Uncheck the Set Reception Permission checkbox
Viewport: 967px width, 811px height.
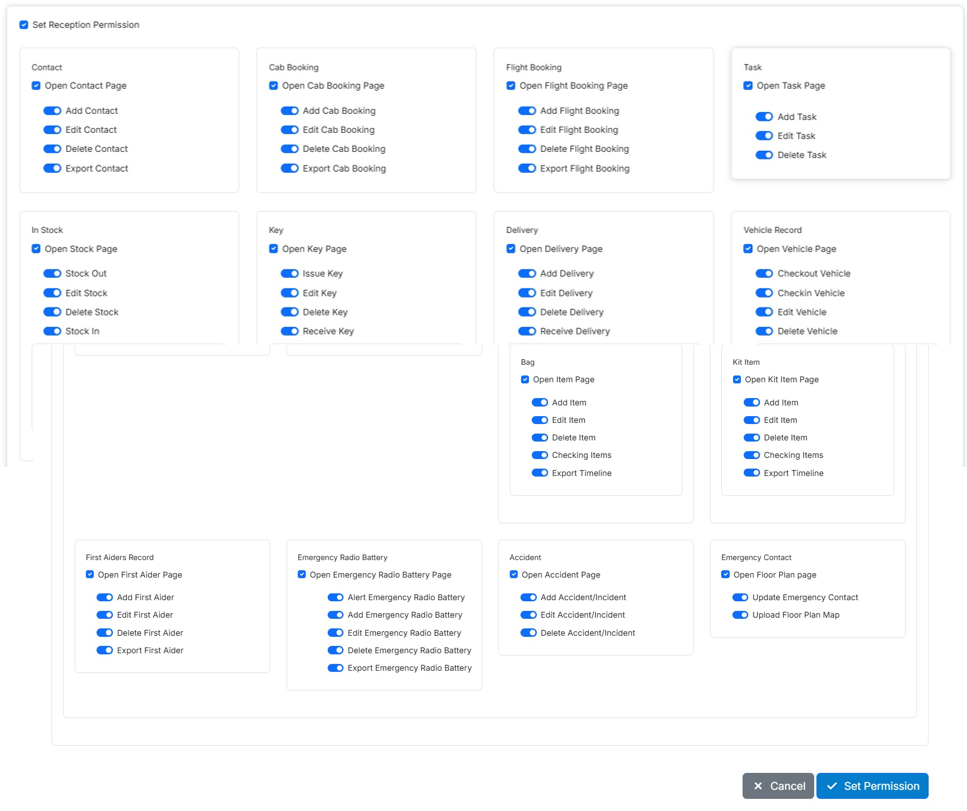(24, 25)
